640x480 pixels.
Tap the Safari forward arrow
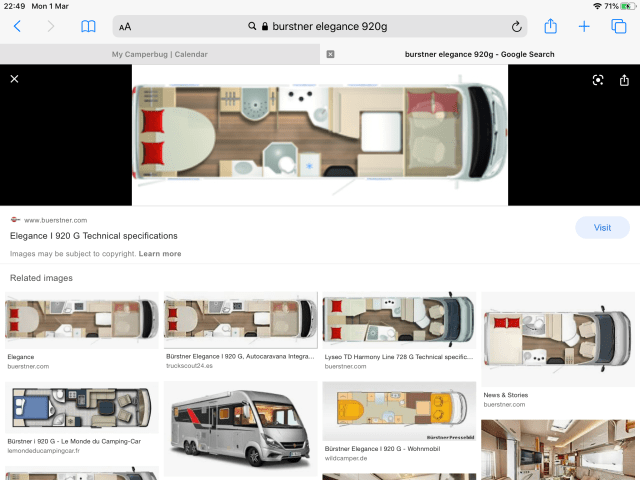(51, 27)
